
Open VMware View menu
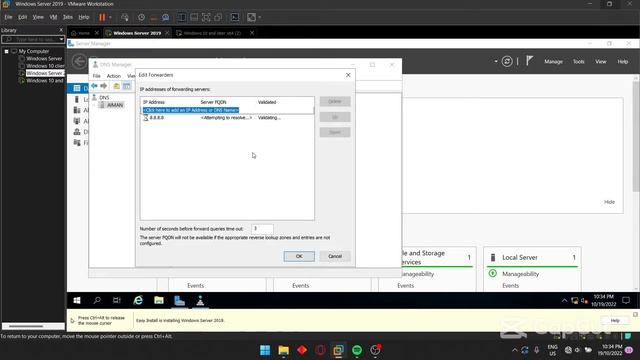38,17
